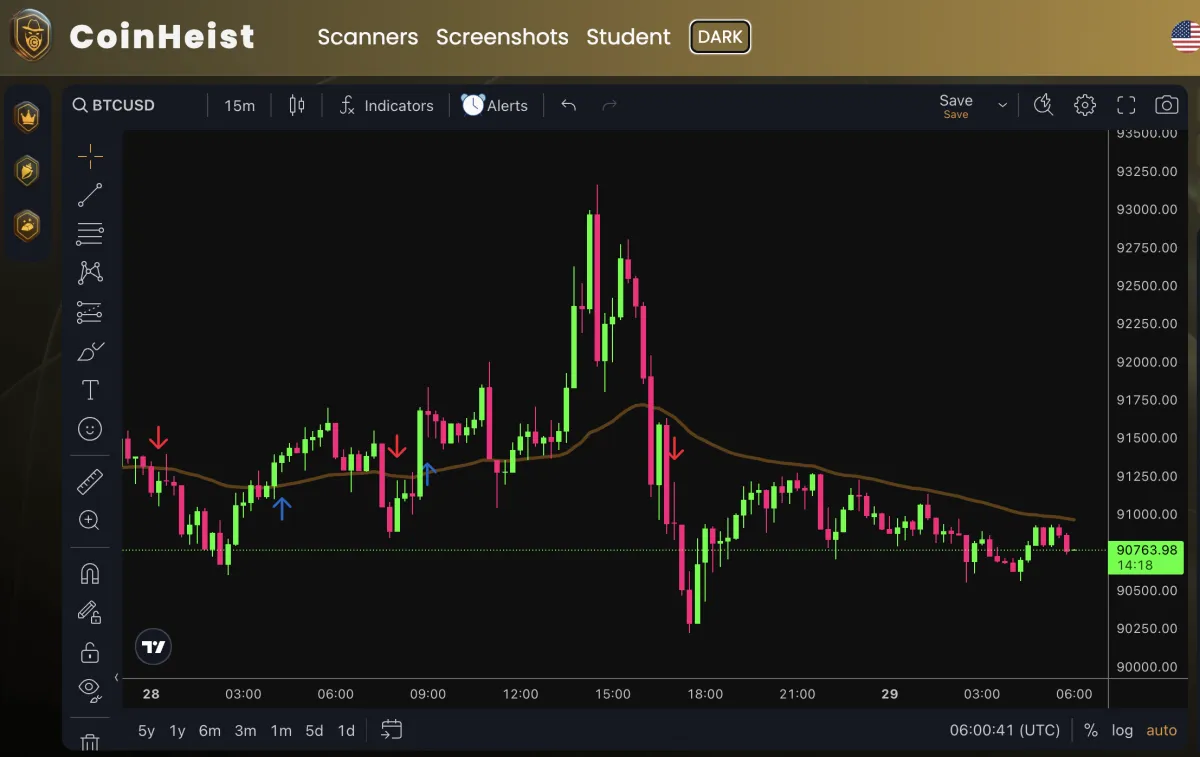Set the date range to 3m
This screenshot has height=757, width=1200.
click(245, 730)
